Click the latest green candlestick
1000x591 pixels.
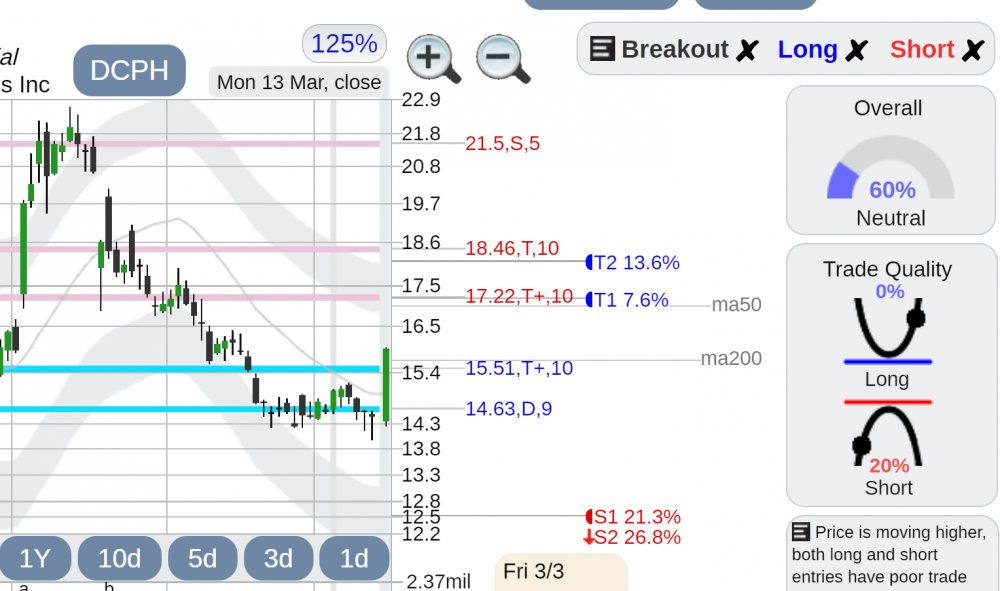pos(386,385)
